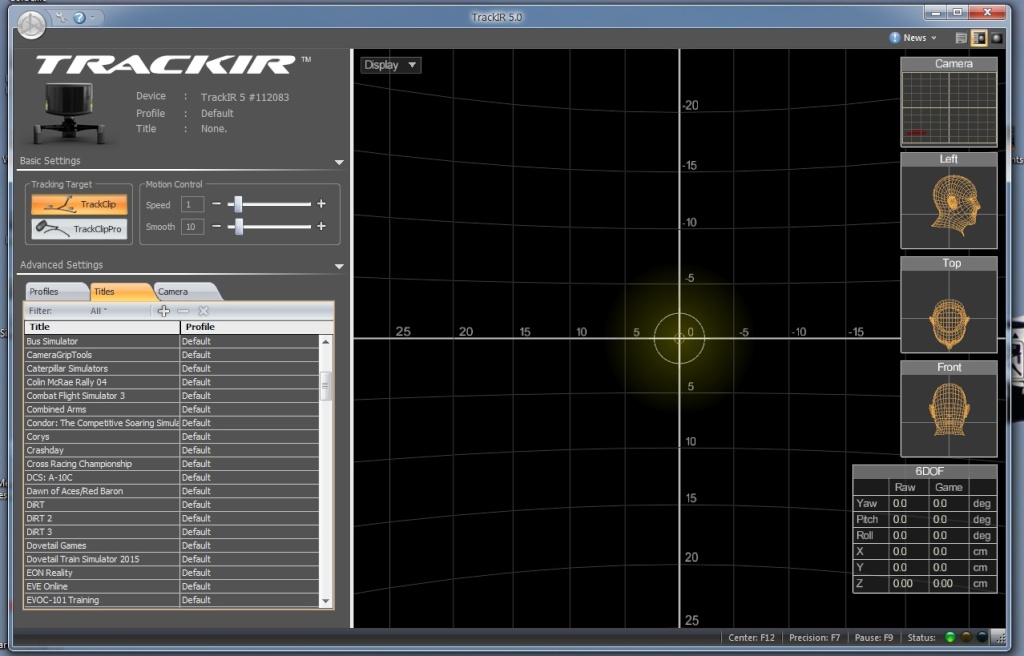Switch to the Camera tab

(x=186, y=291)
